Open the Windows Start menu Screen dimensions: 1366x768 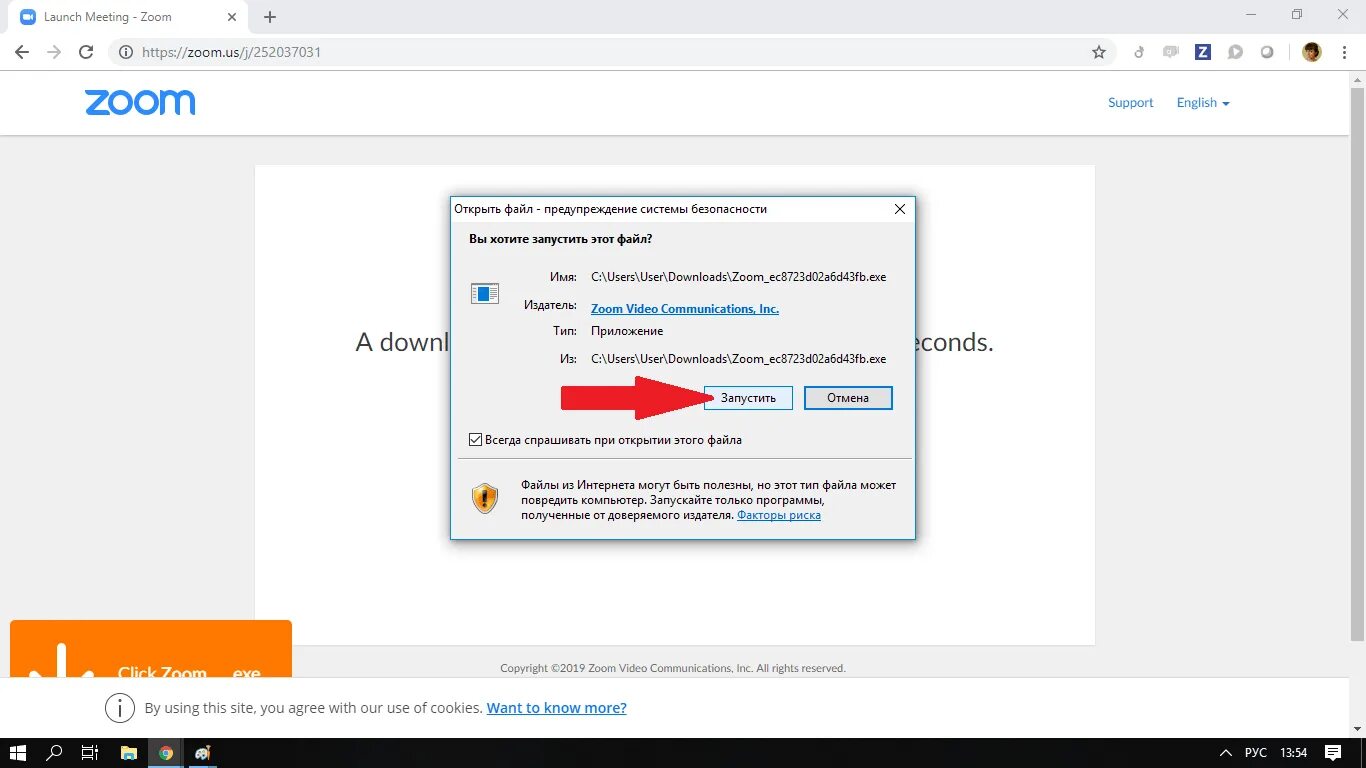point(18,753)
